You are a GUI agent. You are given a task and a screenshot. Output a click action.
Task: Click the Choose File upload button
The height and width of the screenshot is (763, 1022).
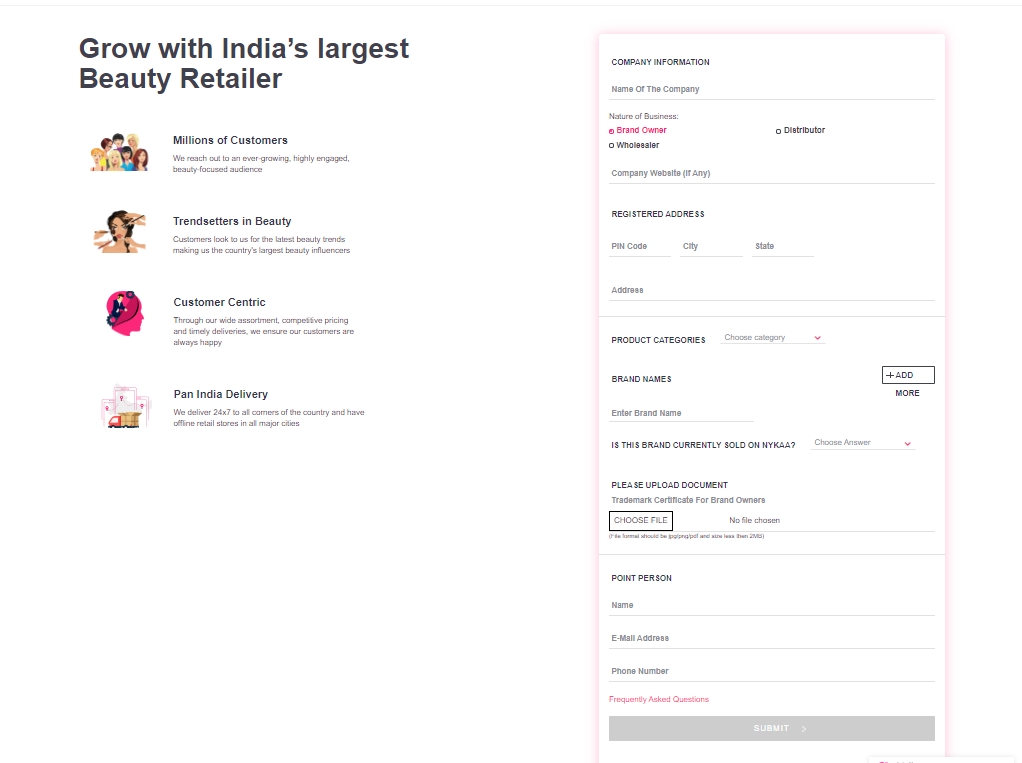(x=641, y=521)
